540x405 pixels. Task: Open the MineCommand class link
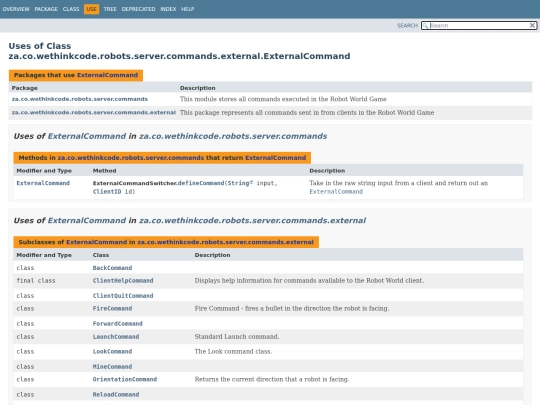112,367
